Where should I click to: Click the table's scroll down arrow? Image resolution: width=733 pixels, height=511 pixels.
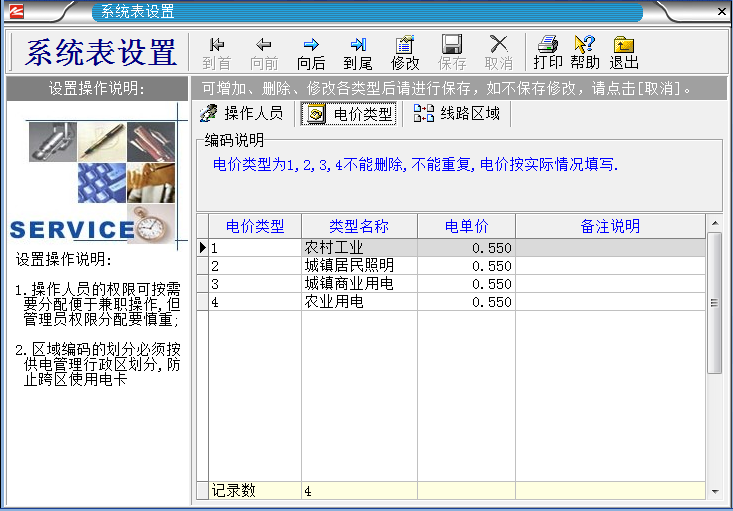714,491
